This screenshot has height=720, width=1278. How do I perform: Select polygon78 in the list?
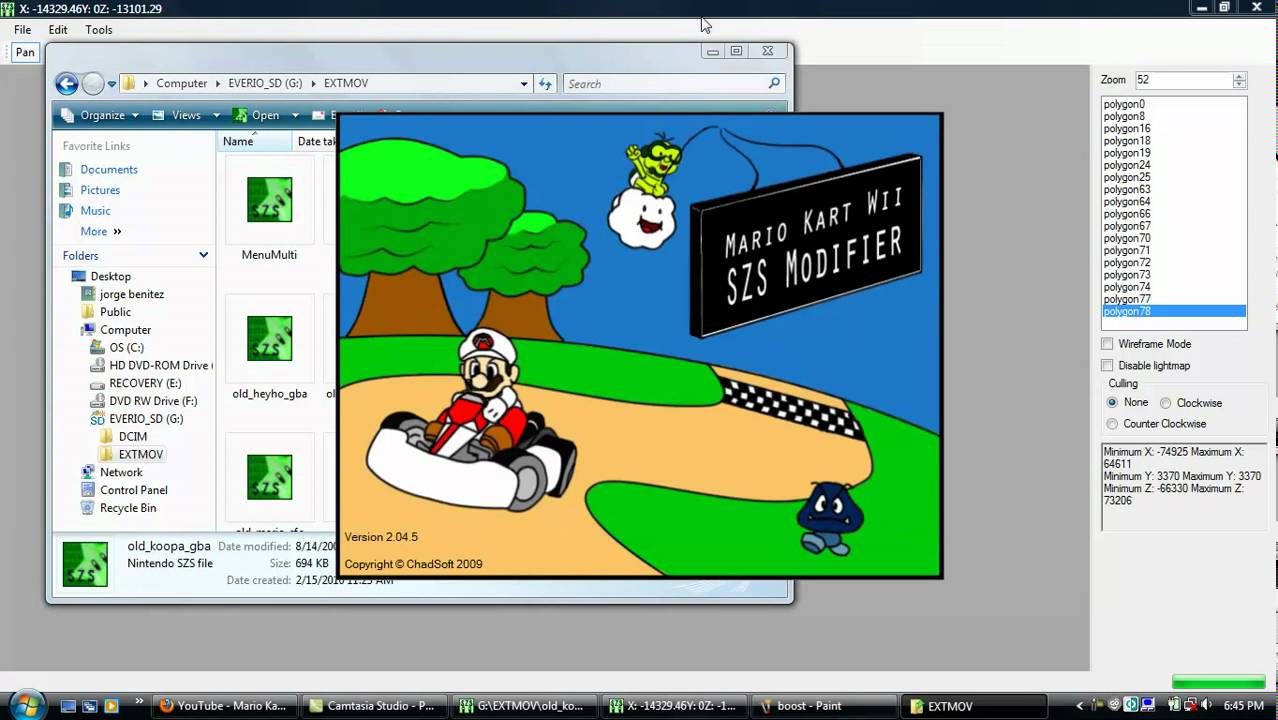(x=1174, y=312)
